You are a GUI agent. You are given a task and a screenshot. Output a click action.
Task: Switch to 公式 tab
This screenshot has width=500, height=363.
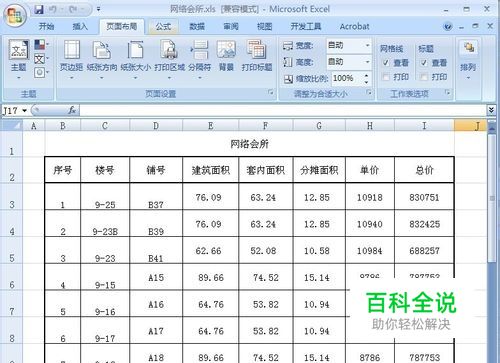tap(163, 26)
